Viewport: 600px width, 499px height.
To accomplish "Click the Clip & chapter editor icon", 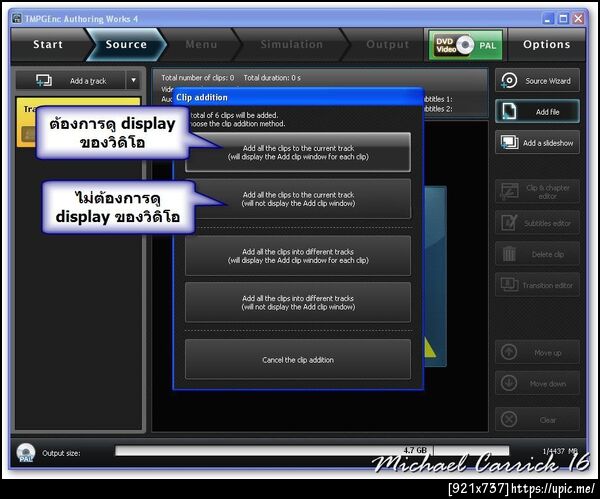I will [x=510, y=191].
